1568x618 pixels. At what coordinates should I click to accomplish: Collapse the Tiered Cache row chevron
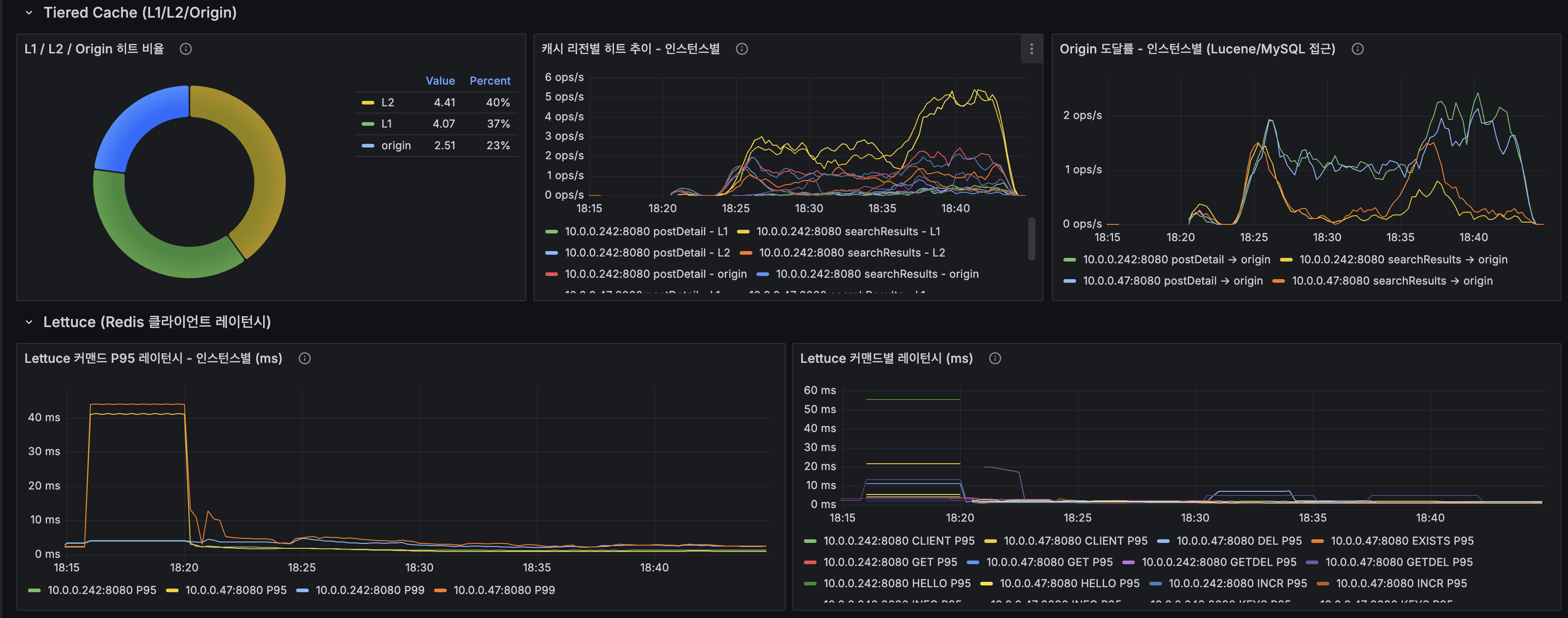pyautogui.click(x=28, y=13)
